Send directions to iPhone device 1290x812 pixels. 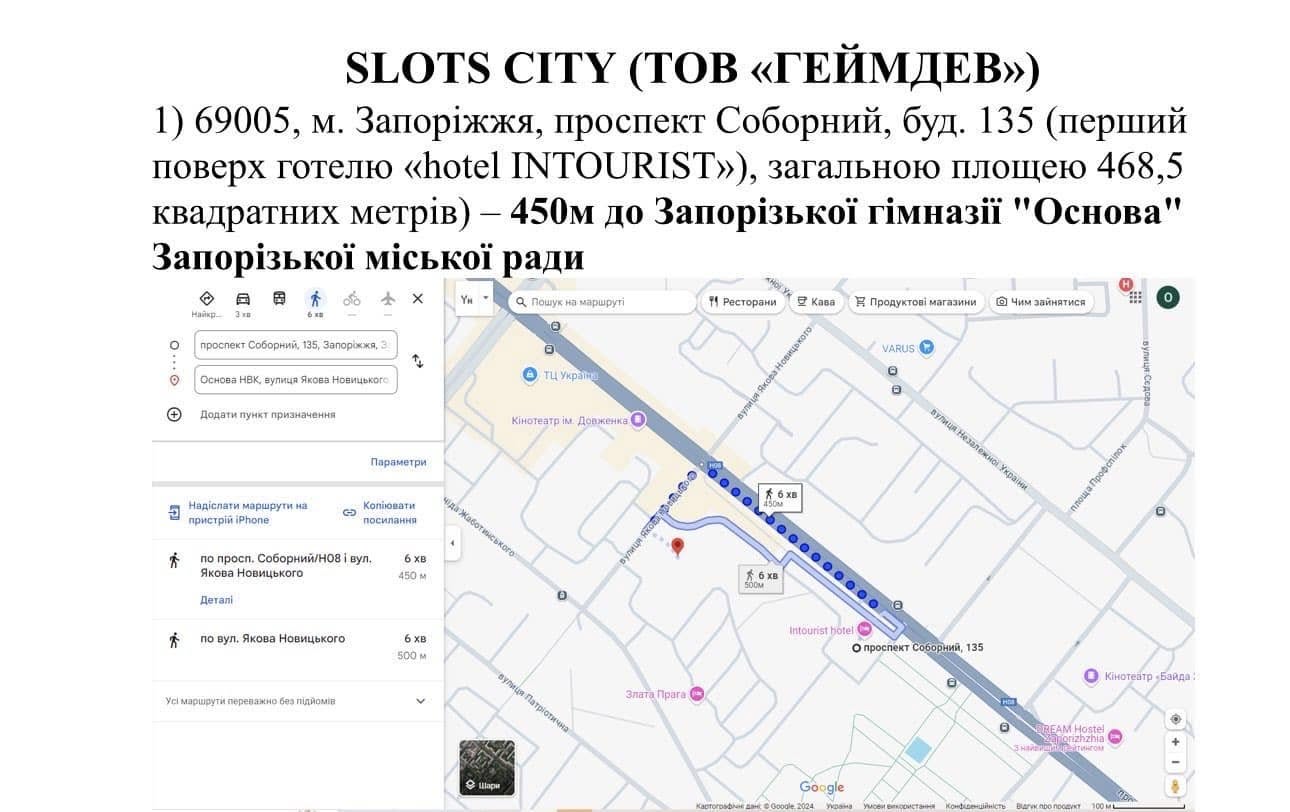coord(238,512)
